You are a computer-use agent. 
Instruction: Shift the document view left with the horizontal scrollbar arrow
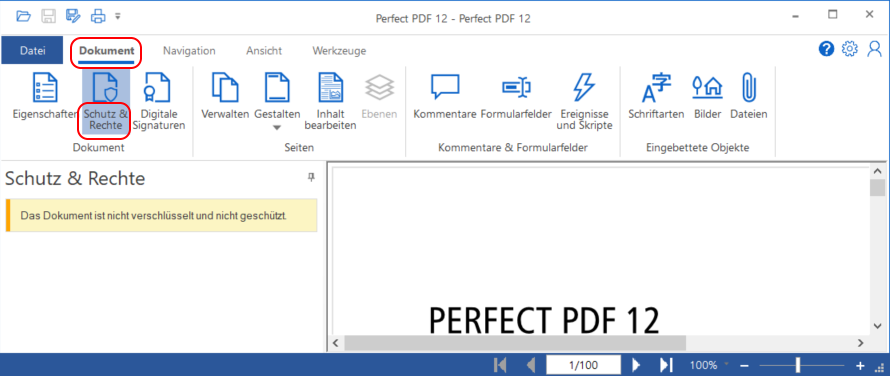(x=335, y=343)
